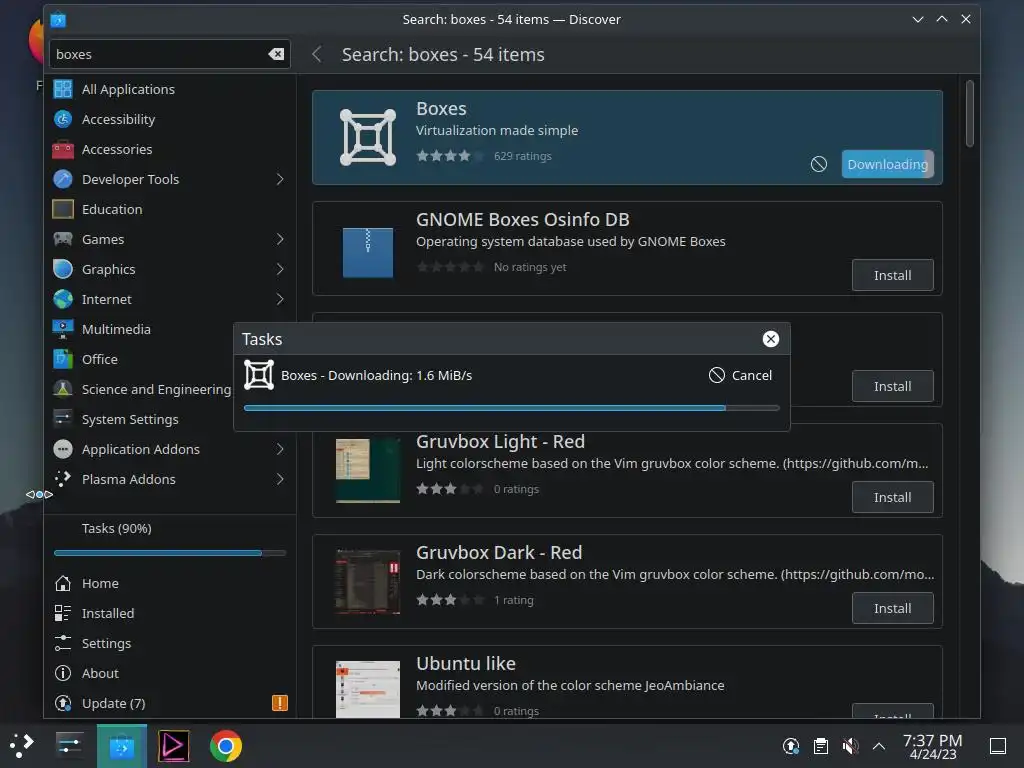1024x768 pixels.
Task: Click the sidebar tasks progress bar
Action: point(170,553)
